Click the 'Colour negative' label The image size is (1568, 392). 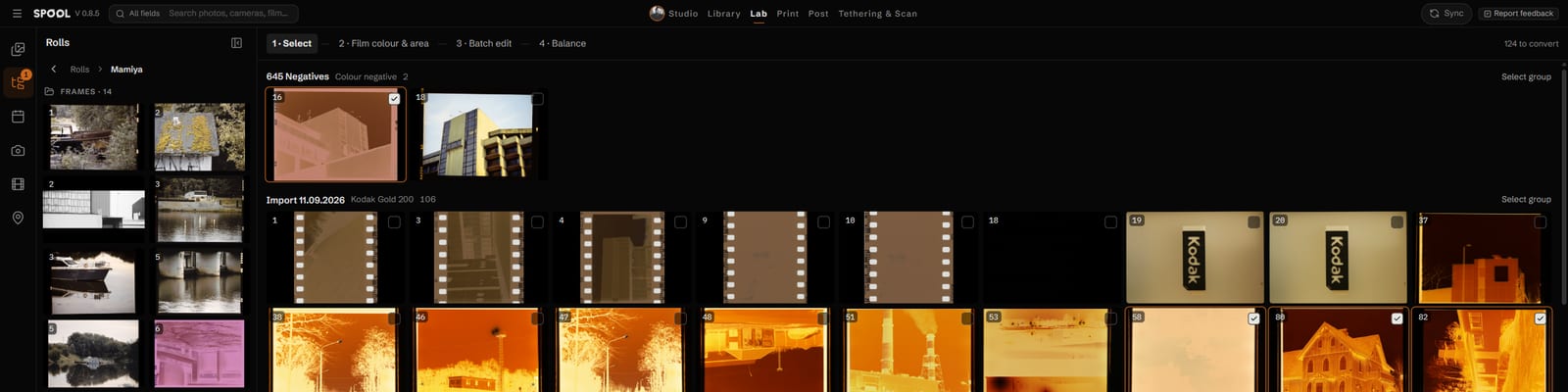tap(366, 76)
